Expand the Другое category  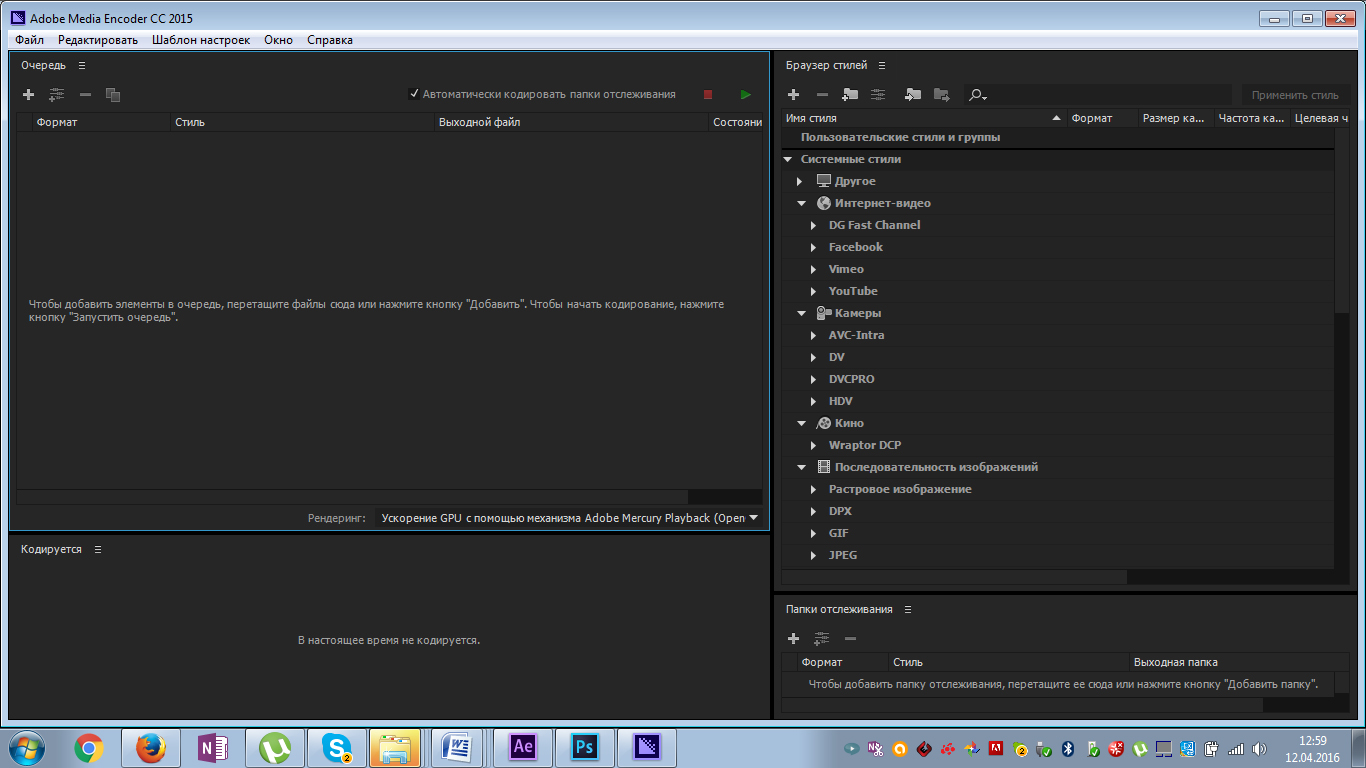800,181
